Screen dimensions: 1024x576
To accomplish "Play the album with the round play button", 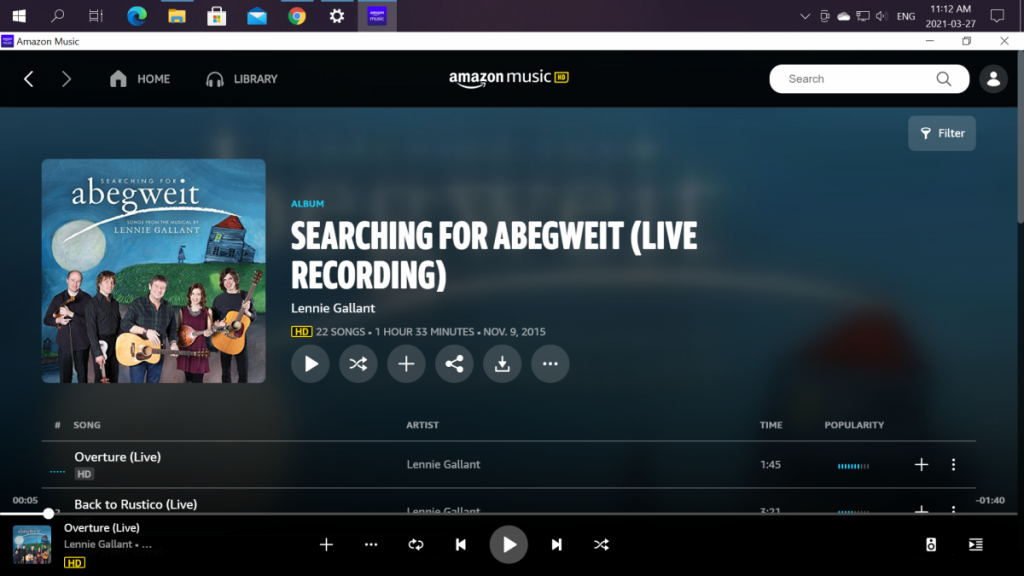I will [310, 364].
